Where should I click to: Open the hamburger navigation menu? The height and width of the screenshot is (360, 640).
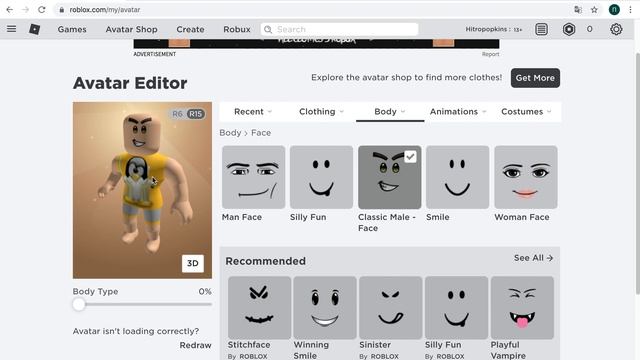[x=11, y=29]
